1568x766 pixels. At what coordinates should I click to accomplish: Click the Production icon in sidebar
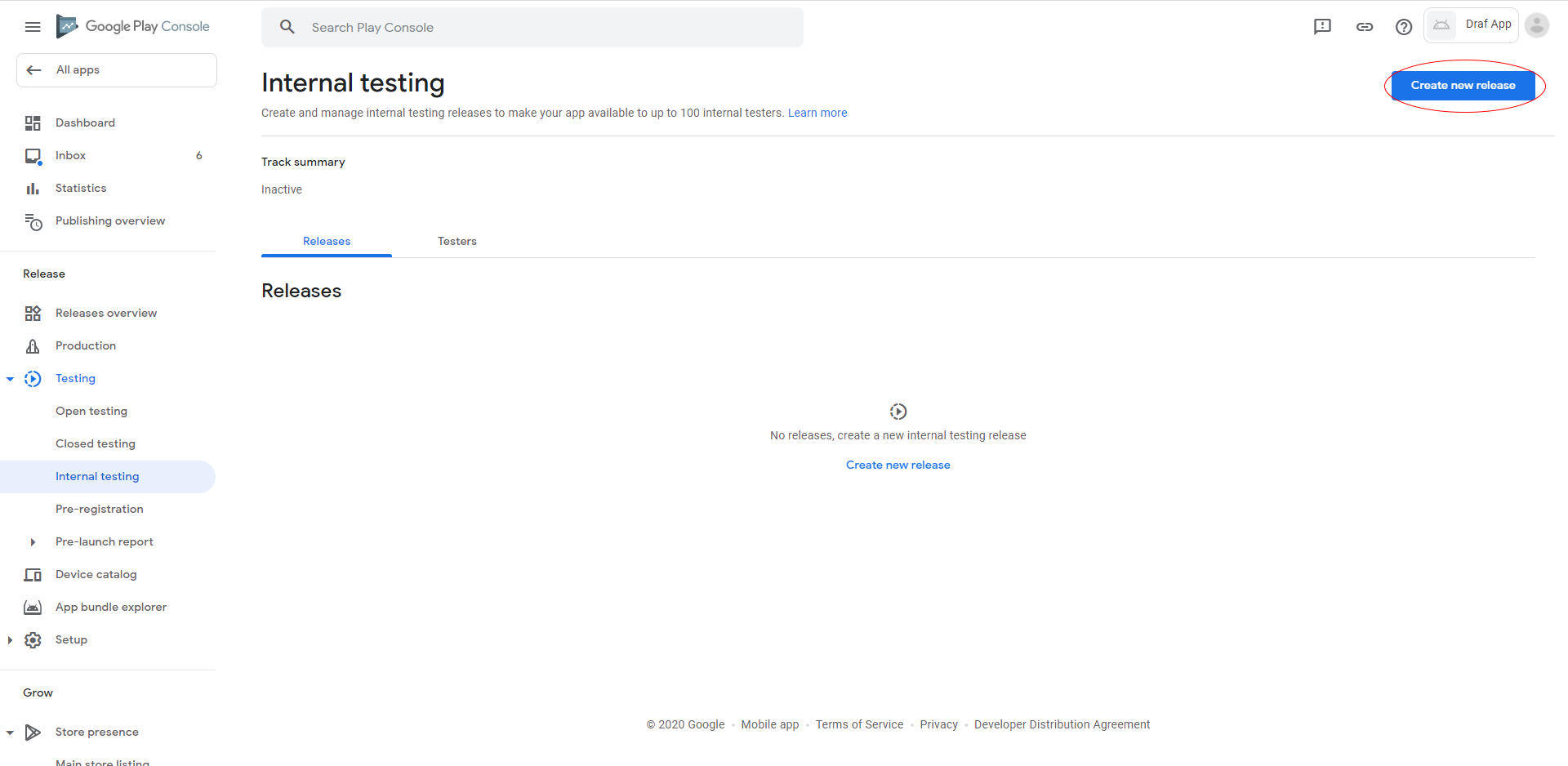[33, 346]
